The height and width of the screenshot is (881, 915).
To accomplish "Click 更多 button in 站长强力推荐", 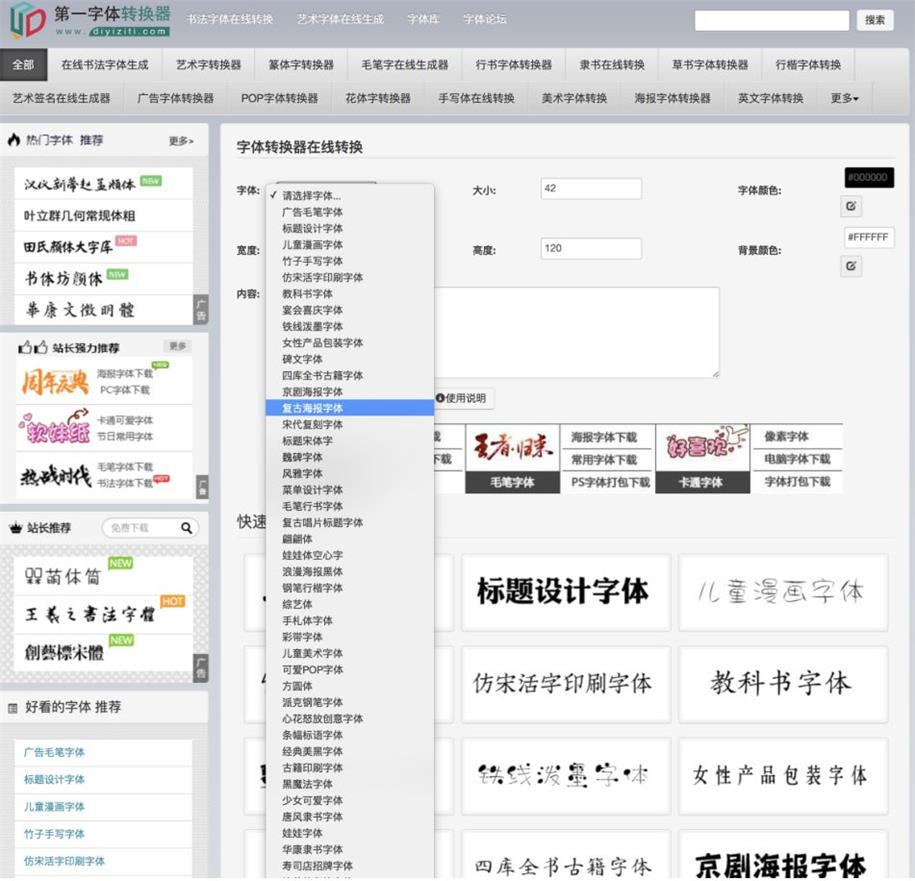I will point(177,346).
